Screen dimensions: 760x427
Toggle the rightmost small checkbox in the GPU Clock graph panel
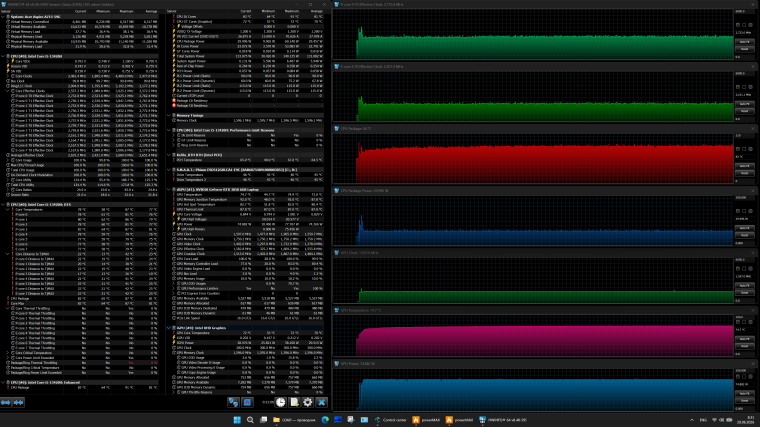(x=750, y=269)
